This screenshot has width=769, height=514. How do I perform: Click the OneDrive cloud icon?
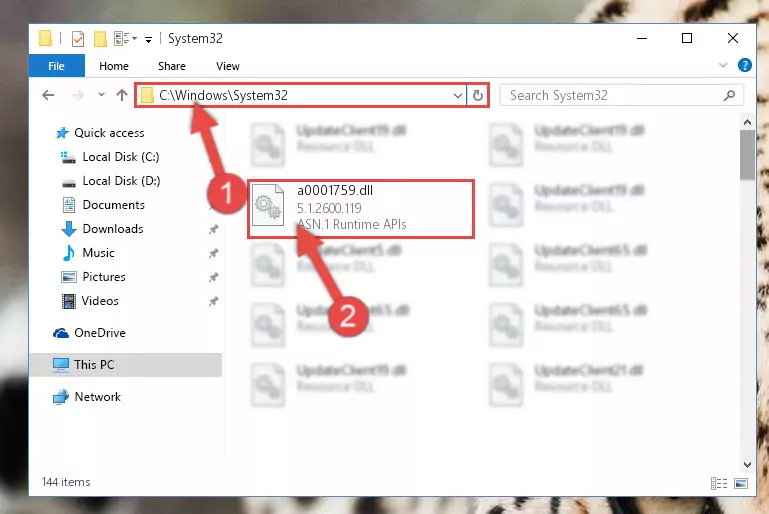61,334
